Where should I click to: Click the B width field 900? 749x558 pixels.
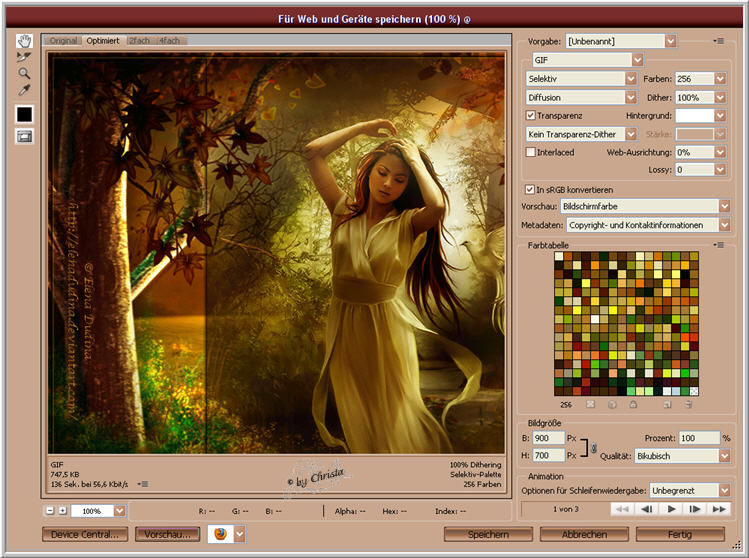(548, 438)
